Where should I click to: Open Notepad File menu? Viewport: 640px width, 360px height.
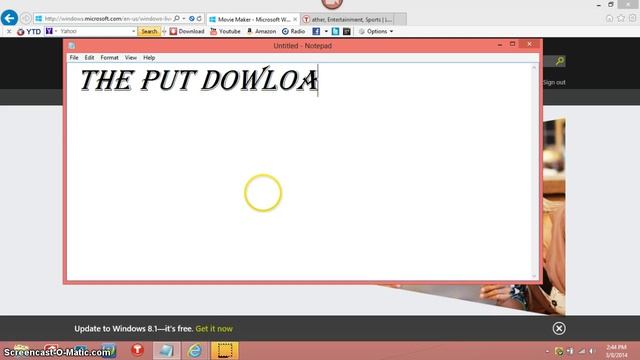point(74,58)
